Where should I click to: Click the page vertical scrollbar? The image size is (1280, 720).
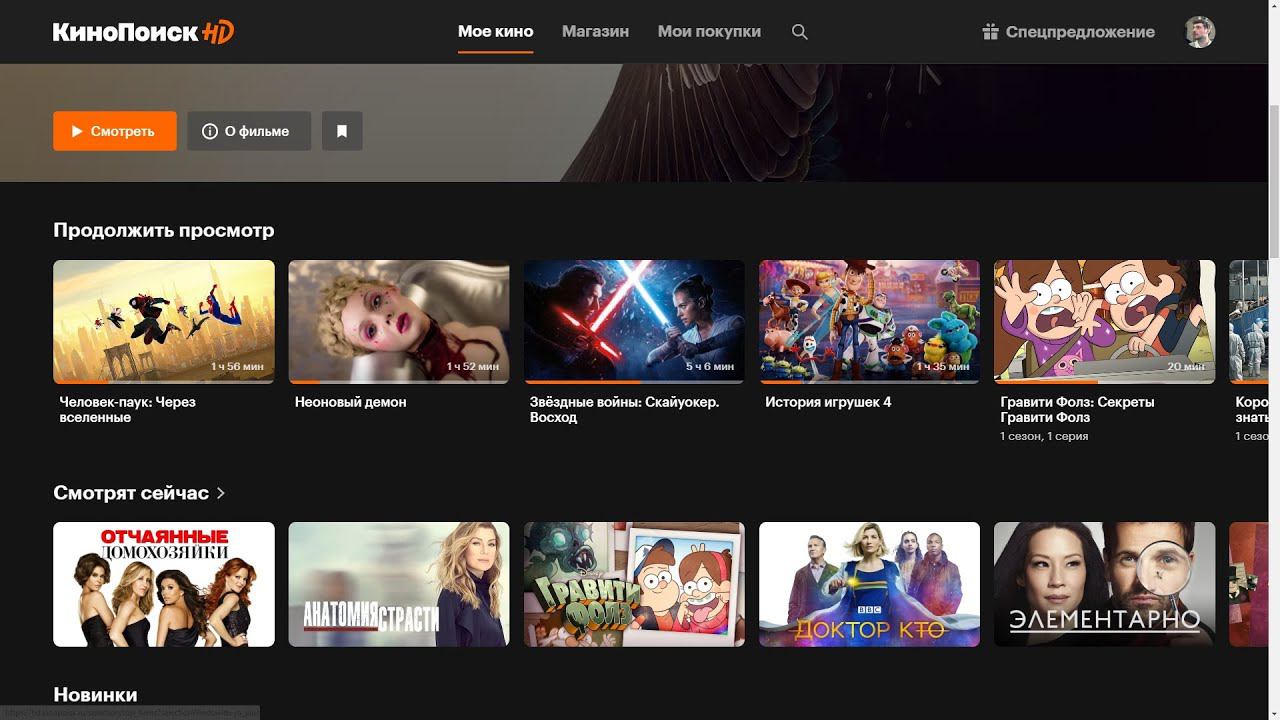point(1273,180)
